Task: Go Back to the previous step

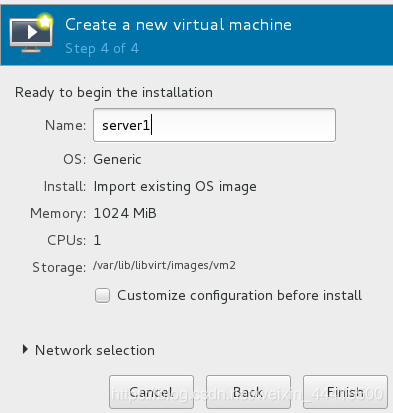Action: 248,392
